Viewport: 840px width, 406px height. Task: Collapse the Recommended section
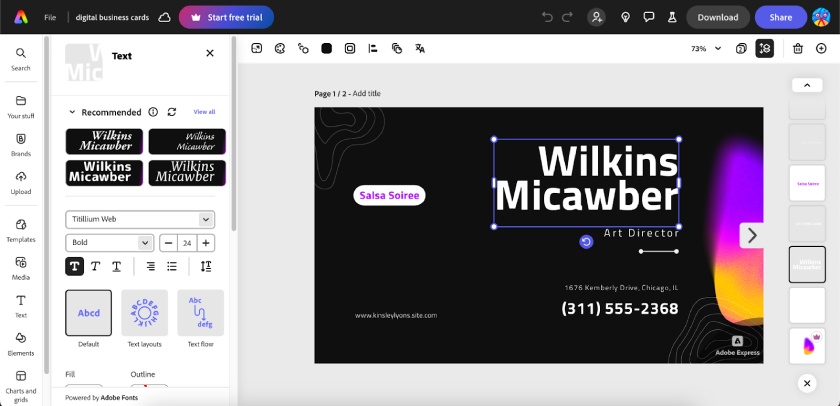pyautogui.click(x=72, y=112)
